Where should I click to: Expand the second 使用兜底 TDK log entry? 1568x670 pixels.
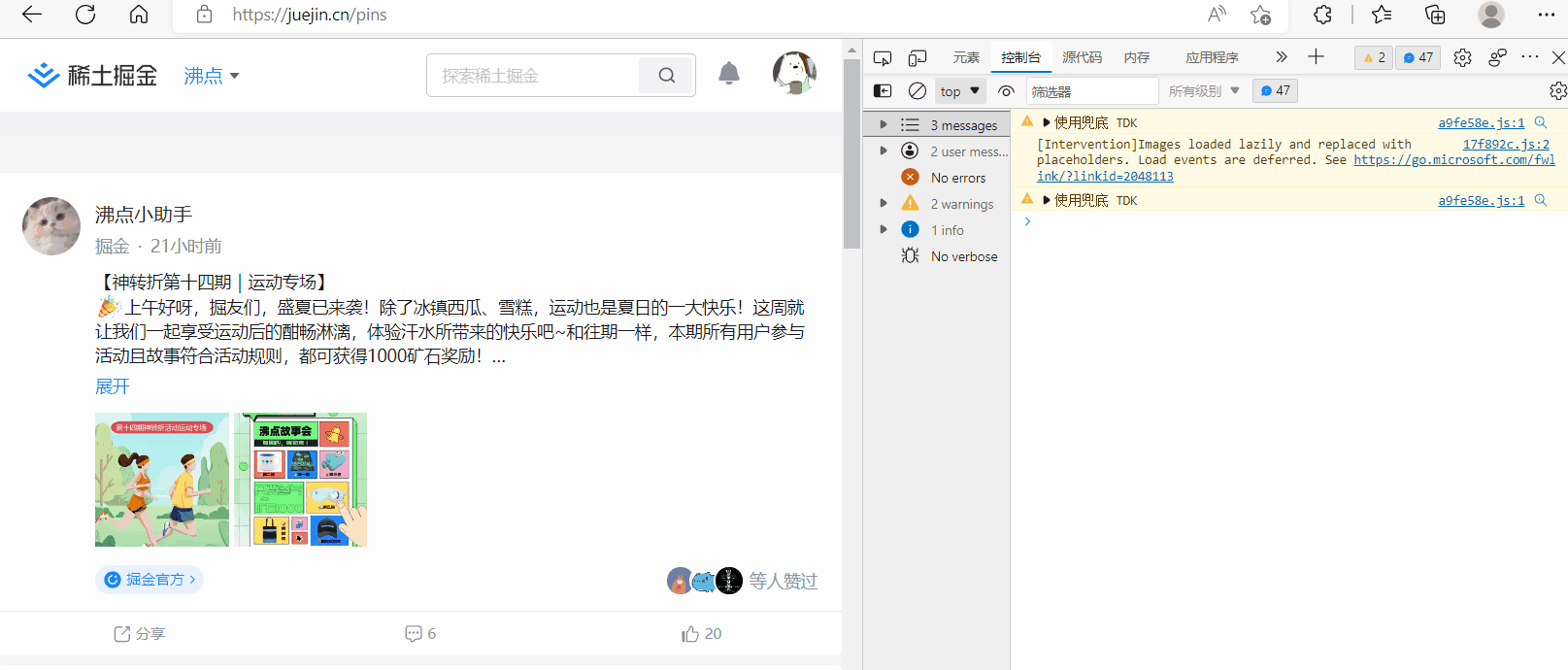(x=1047, y=200)
